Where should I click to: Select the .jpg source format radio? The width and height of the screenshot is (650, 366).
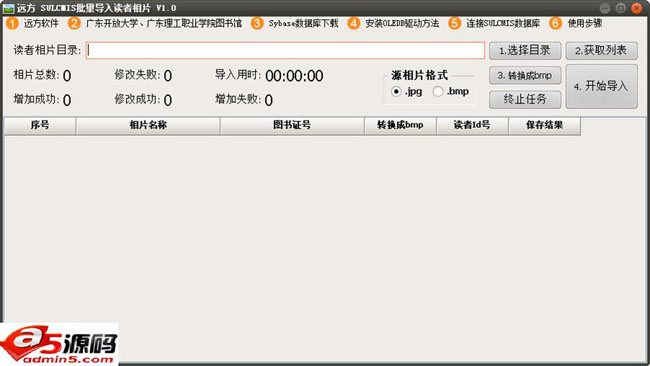click(396, 91)
